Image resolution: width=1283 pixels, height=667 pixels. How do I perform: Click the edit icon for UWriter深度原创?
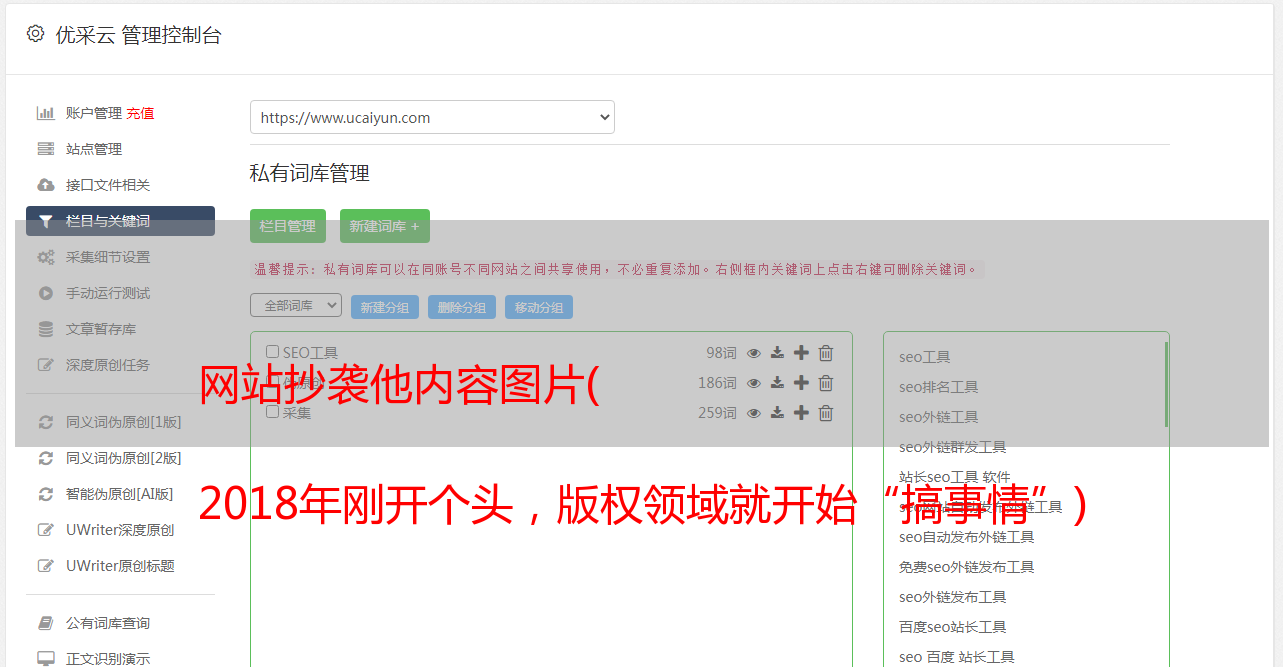(x=46, y=530)
